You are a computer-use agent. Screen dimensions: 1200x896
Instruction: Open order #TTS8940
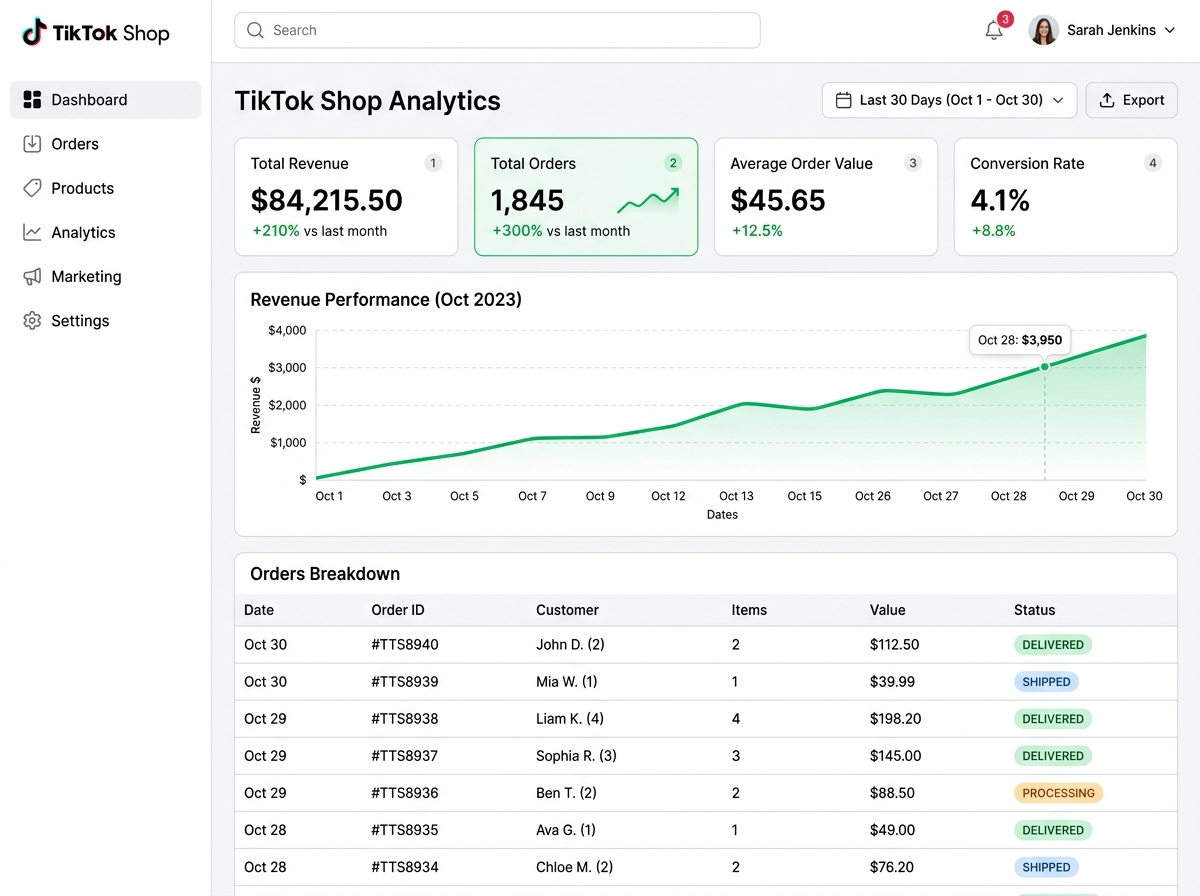coord(405,645)
